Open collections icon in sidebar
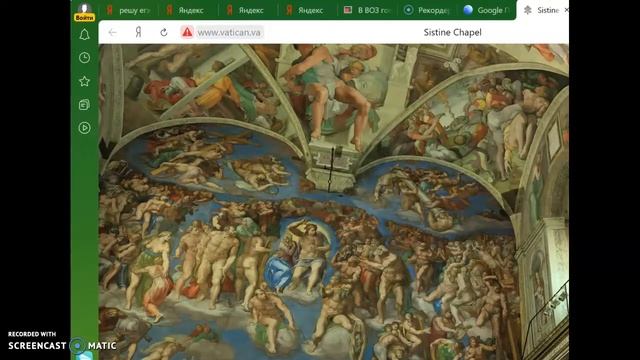The width and height of the screenshot is (640, 360). point(84,104)
